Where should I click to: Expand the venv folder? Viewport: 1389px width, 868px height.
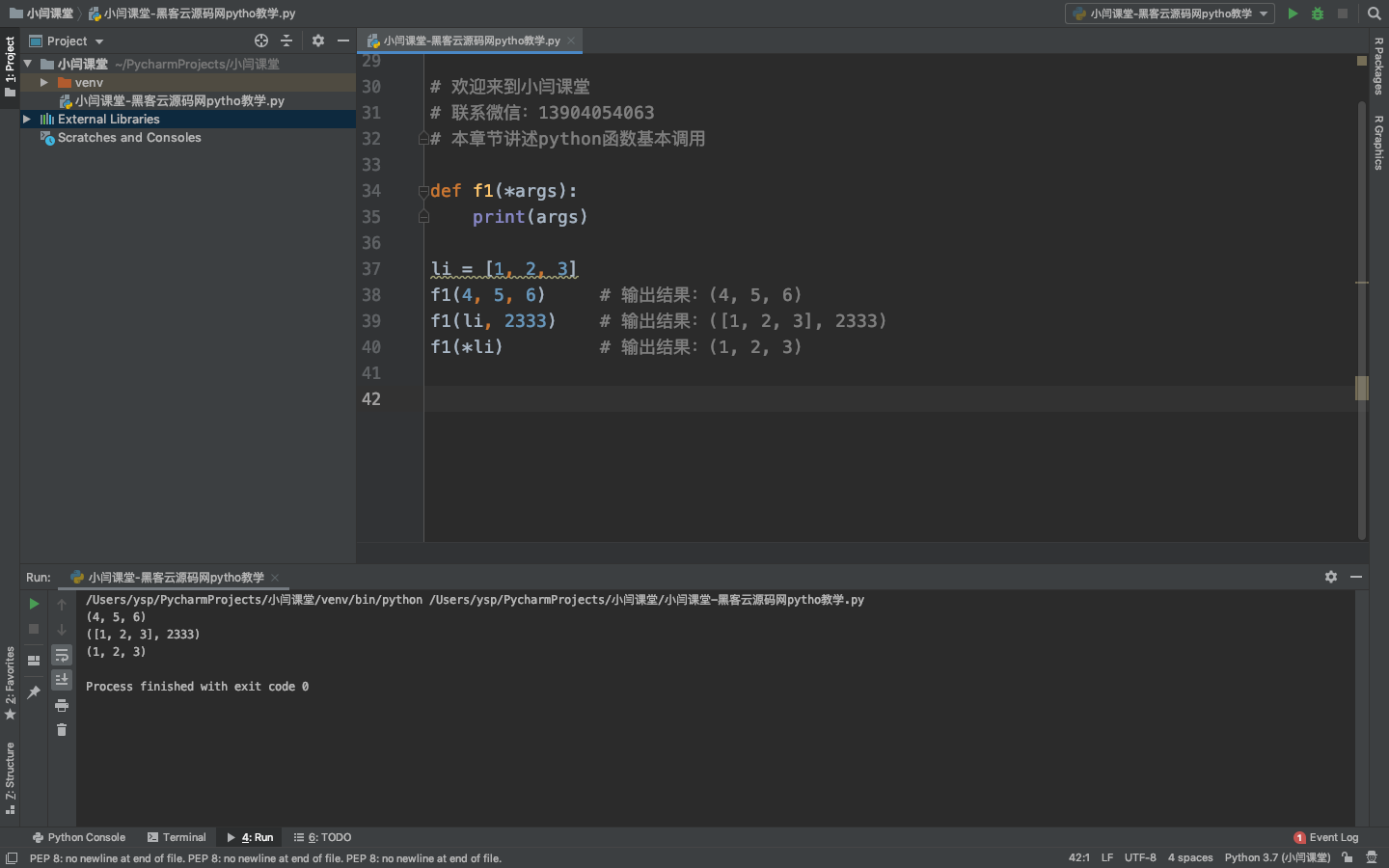(x=44, y=83)
